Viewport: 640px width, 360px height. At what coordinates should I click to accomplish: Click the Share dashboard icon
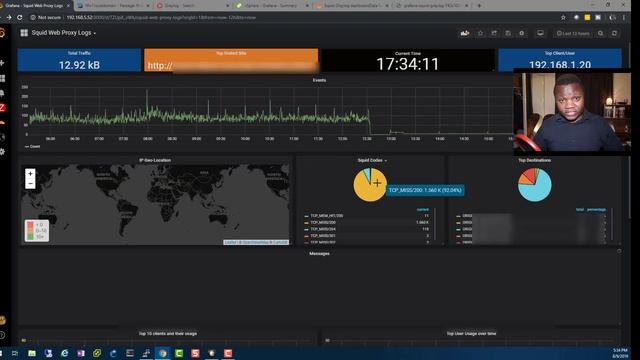click(x=494, y=33)
